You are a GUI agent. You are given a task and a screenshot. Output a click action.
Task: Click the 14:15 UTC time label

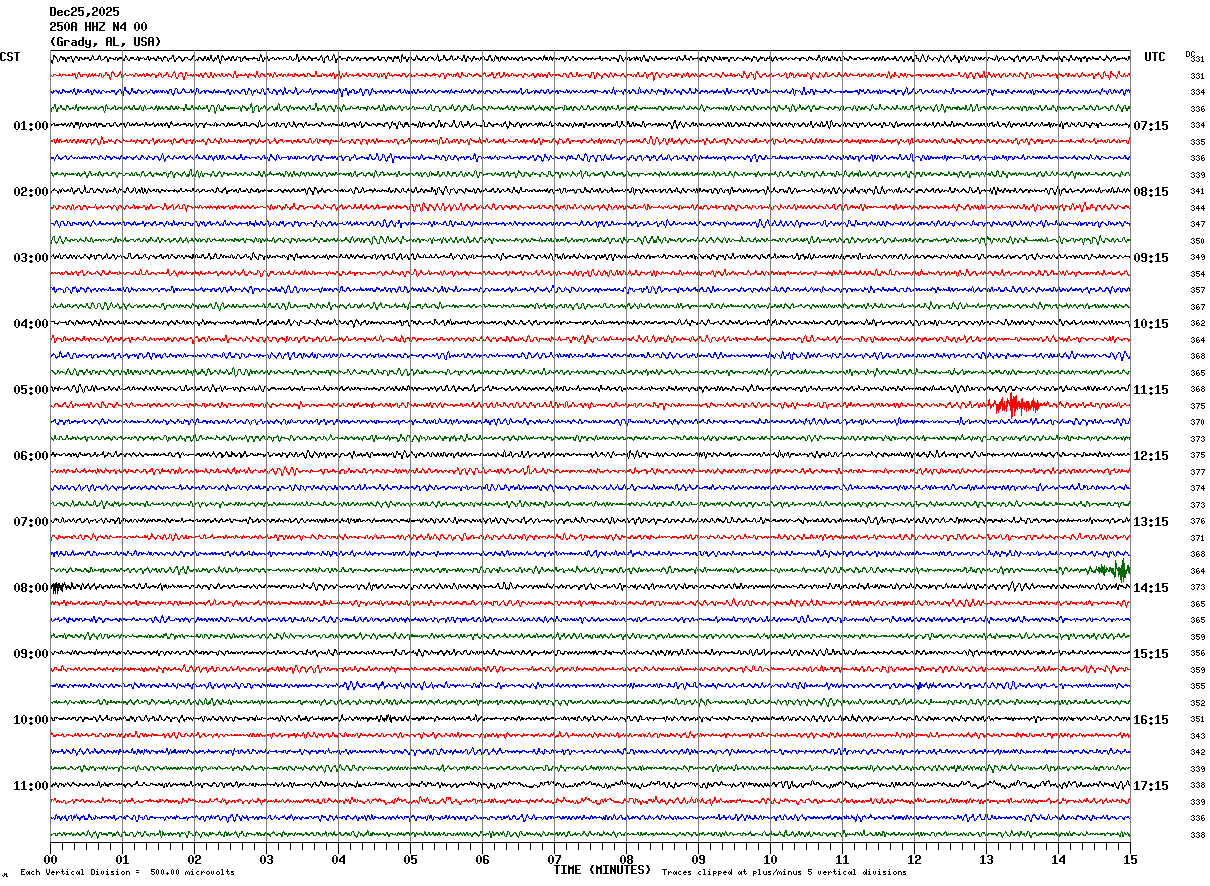[x=1151, y=588]
